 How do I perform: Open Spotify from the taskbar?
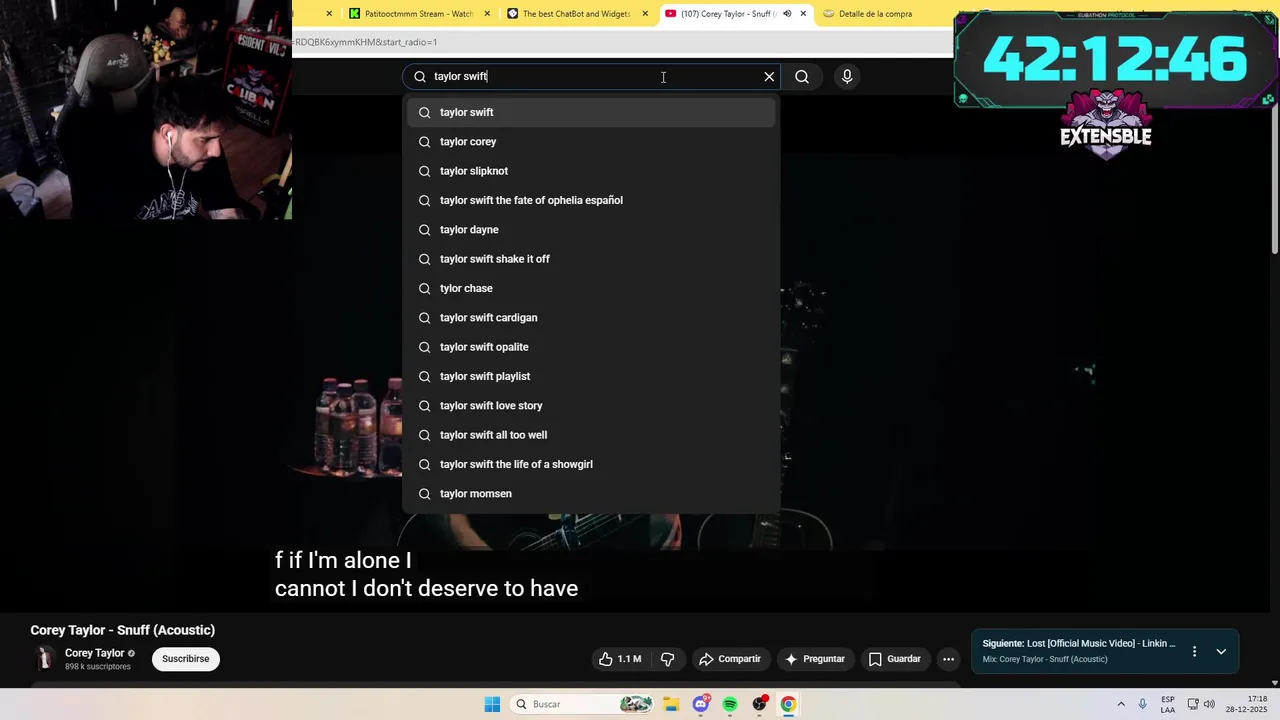coord(730,704)
